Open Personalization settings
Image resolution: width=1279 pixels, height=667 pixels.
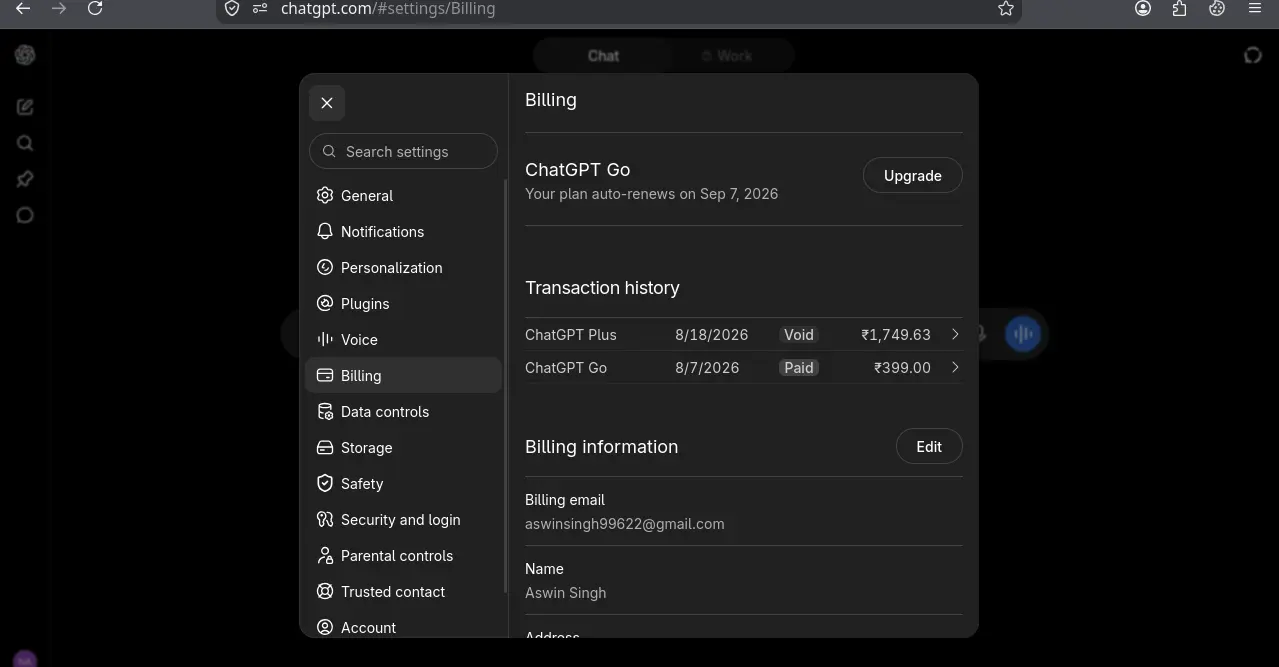click(x=403, y=267)
